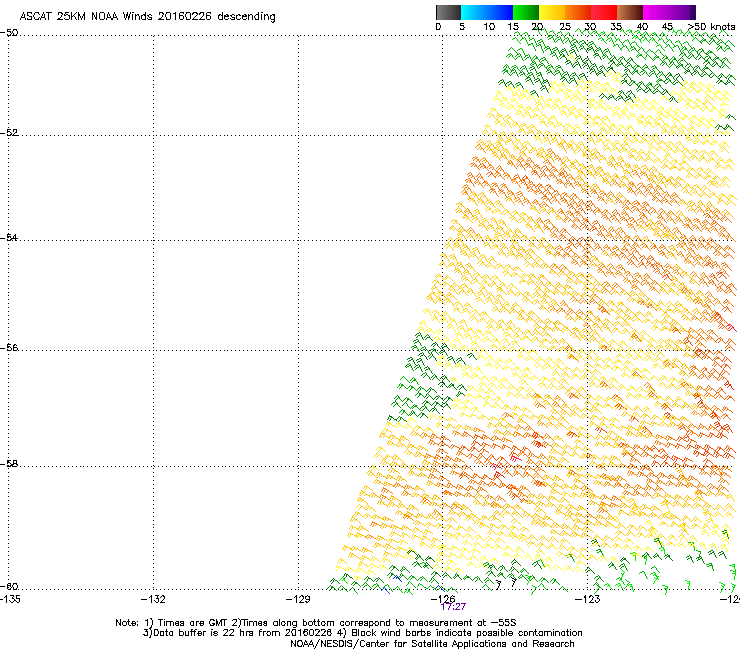
Task: Click the red 30-35 knots color swatch
Action: click(604, 12)
